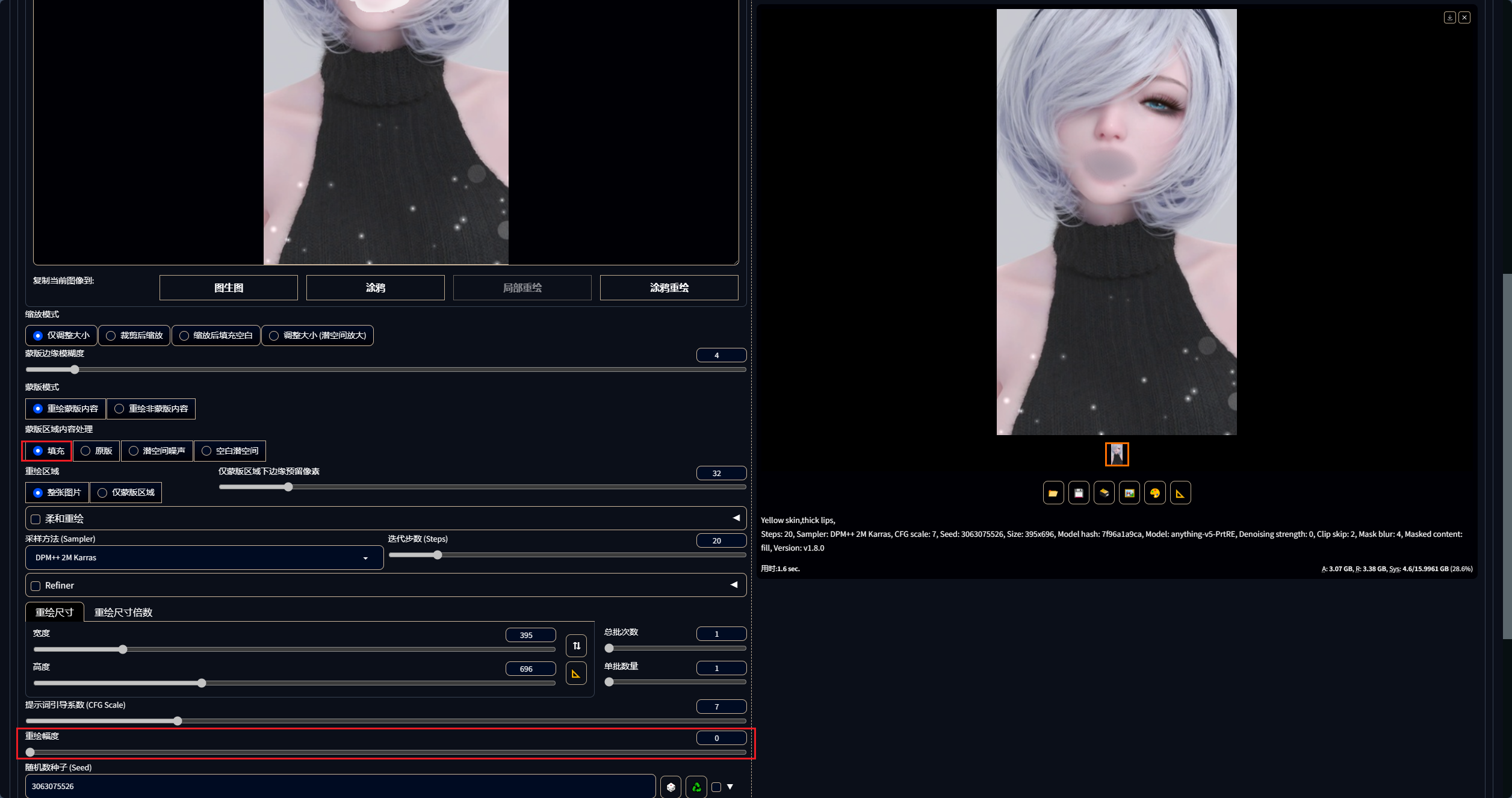Image resolution: width=1512 pixels, height=798 pixels.
Task: Click the 重绘幅度 denoising slider track
Action: 385,752
